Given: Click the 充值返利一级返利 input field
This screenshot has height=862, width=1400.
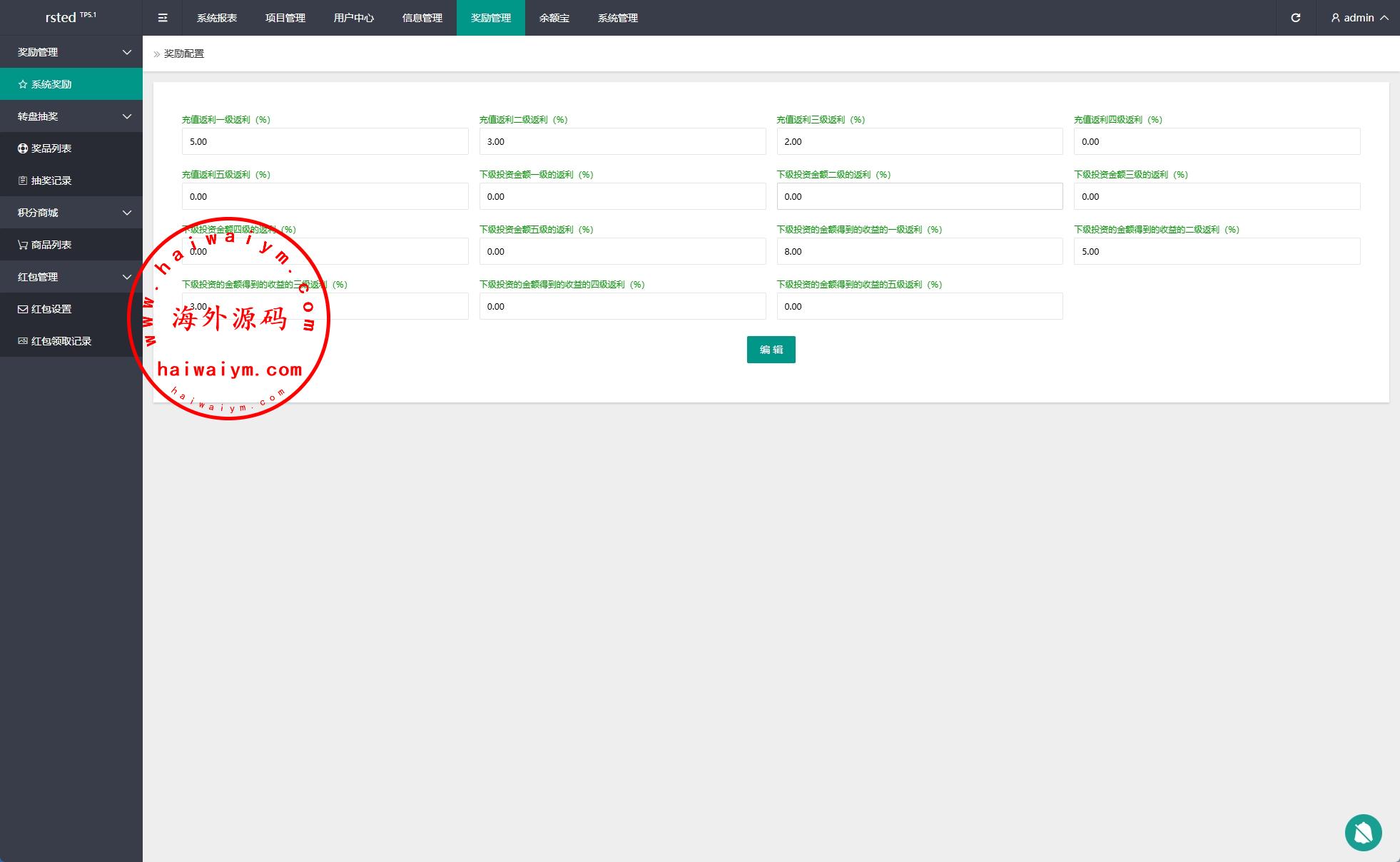Looking at the screenshot, I should (x=325, y=141).
